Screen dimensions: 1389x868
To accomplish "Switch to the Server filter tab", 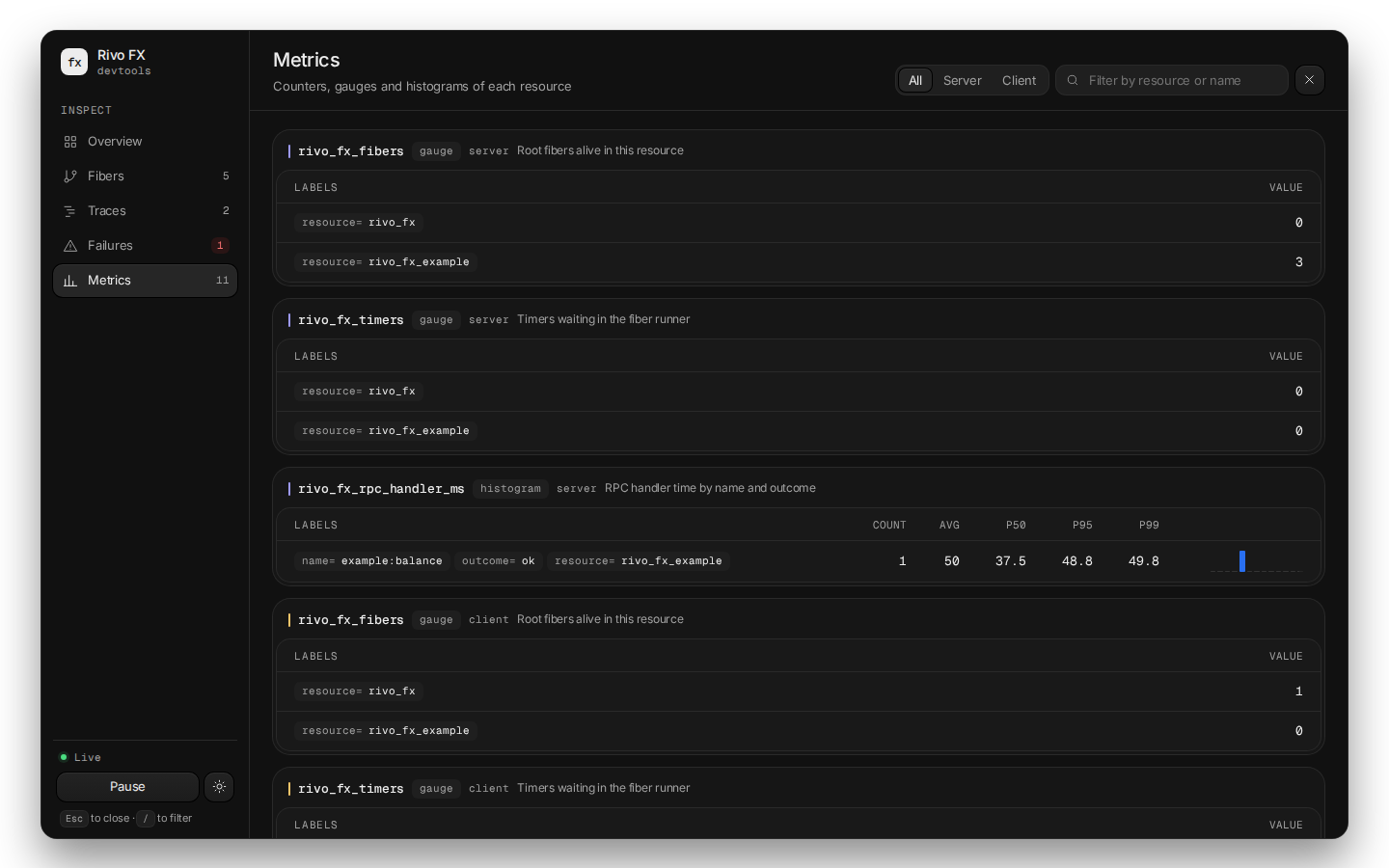I will coord(963,80).
